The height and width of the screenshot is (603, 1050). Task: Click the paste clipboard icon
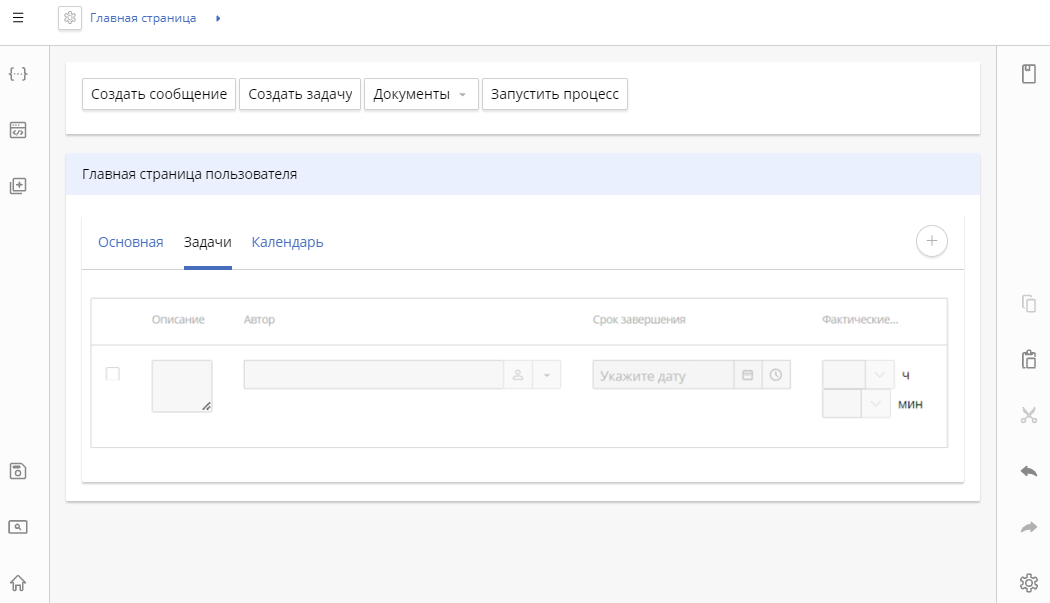click(1029, 359)
